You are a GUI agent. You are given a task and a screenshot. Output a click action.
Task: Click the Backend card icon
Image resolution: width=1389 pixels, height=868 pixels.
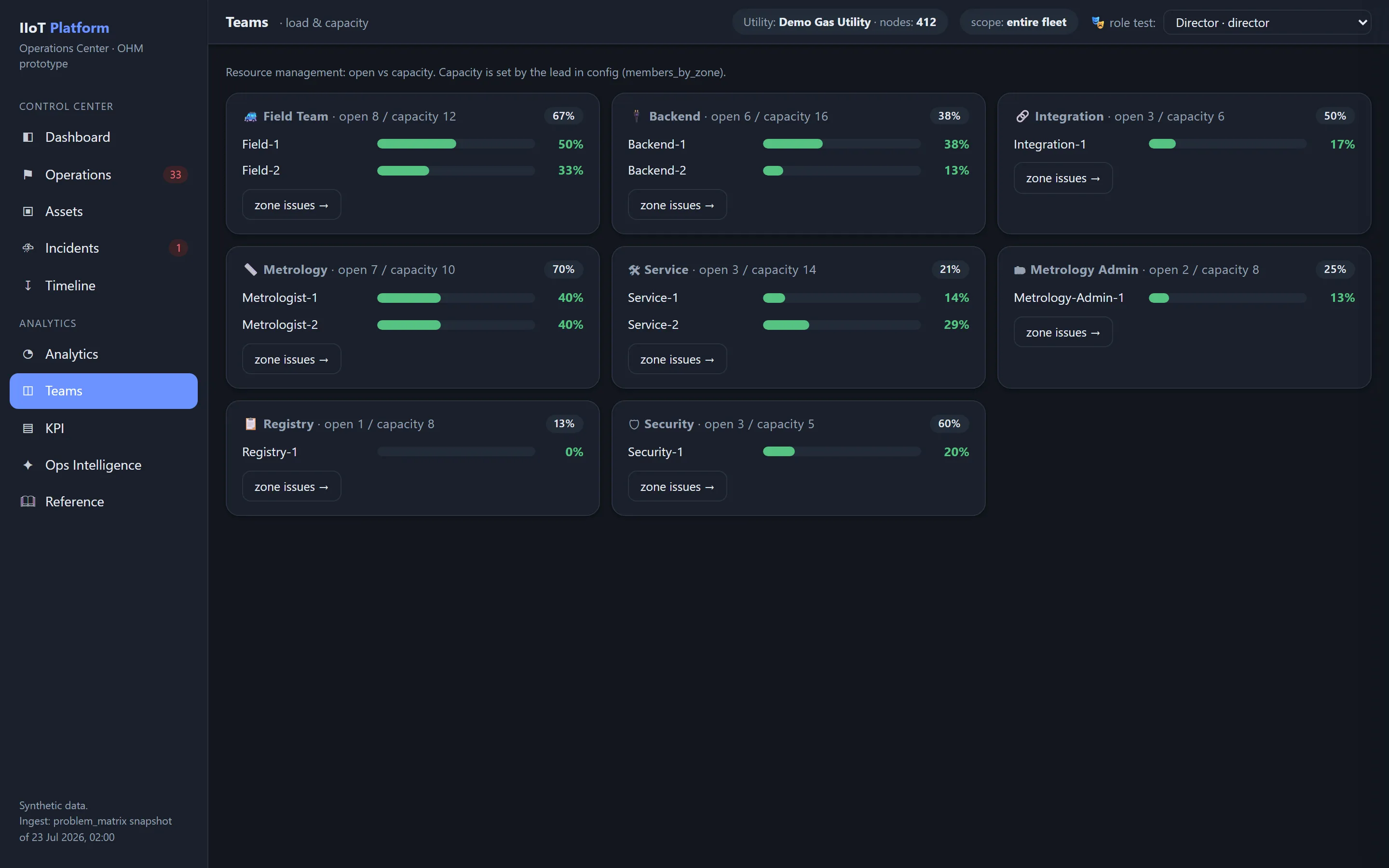637,116
